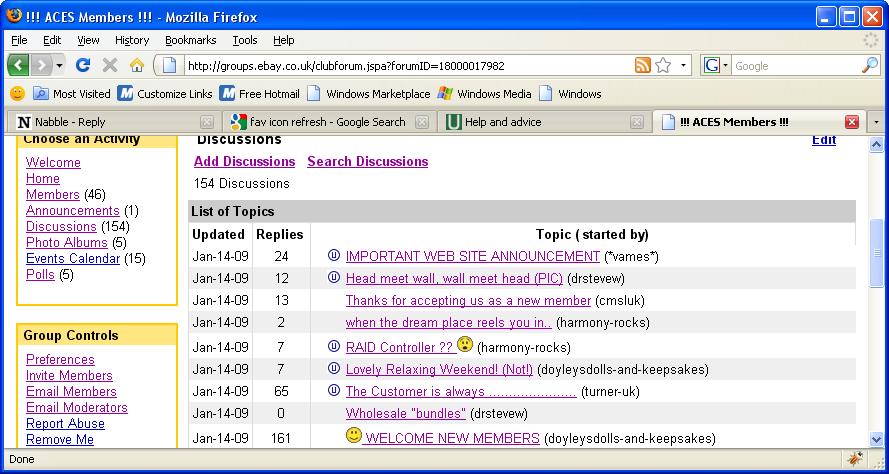Screen dimensions: 889x474
Task: Click into the Google search field
Action: [x=795, y=65]
